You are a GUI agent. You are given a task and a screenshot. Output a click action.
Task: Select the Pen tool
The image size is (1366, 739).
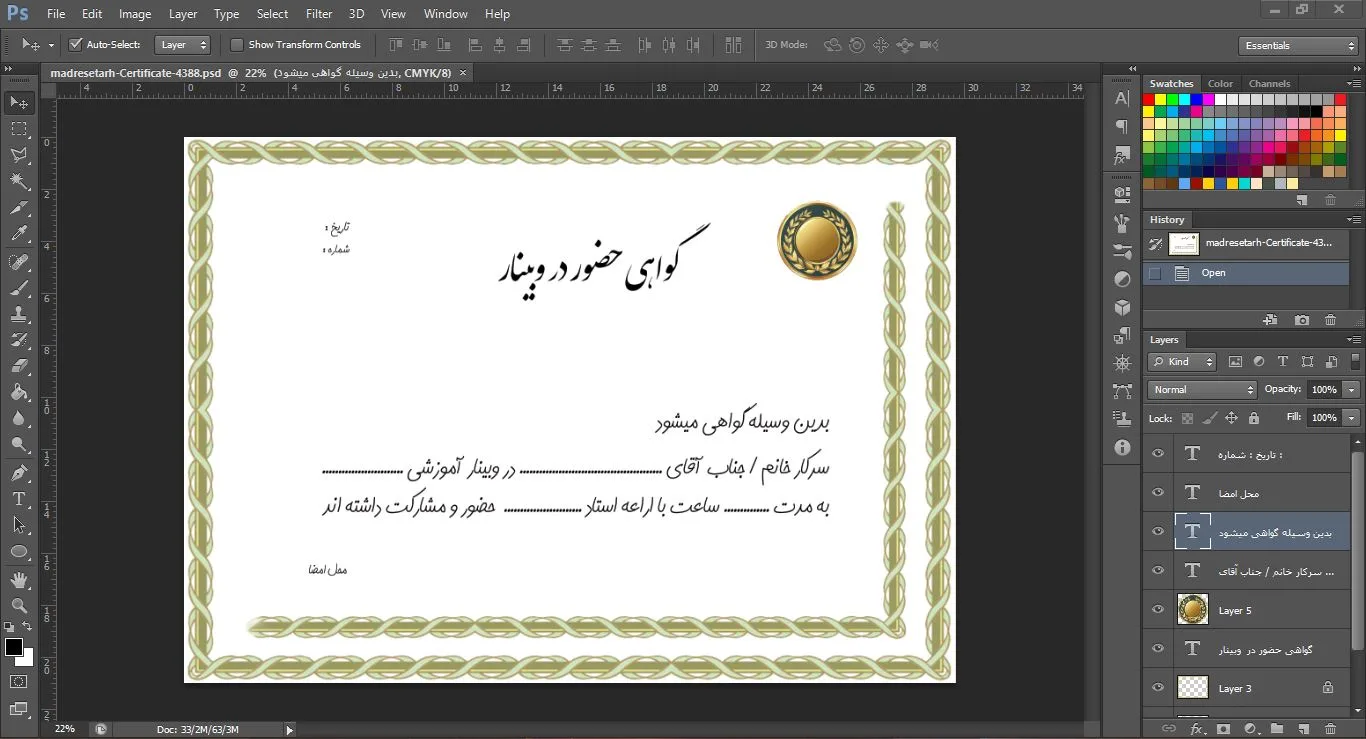tap(19, 473)
